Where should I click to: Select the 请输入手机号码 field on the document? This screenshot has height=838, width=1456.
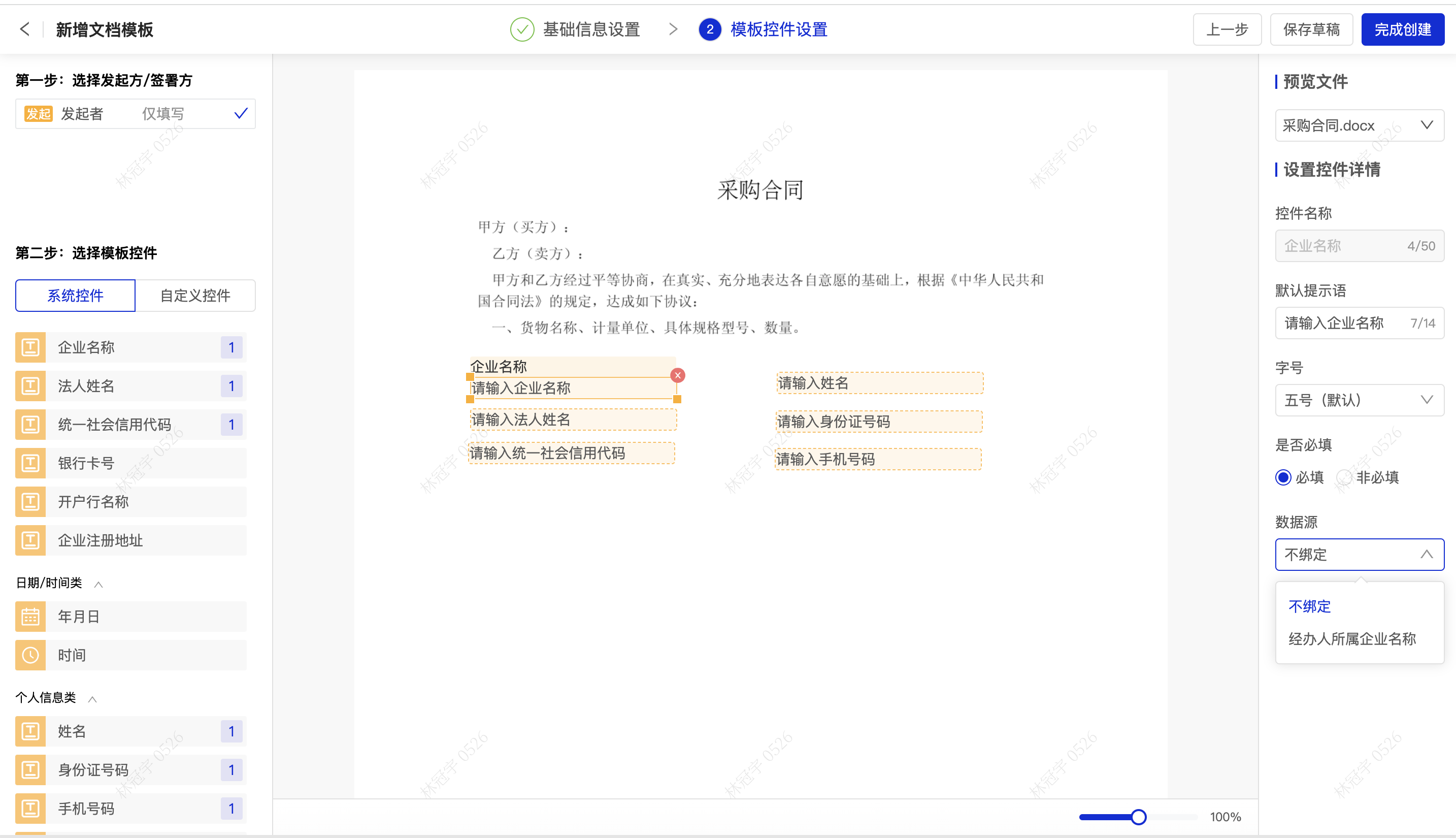pos(878,459)
